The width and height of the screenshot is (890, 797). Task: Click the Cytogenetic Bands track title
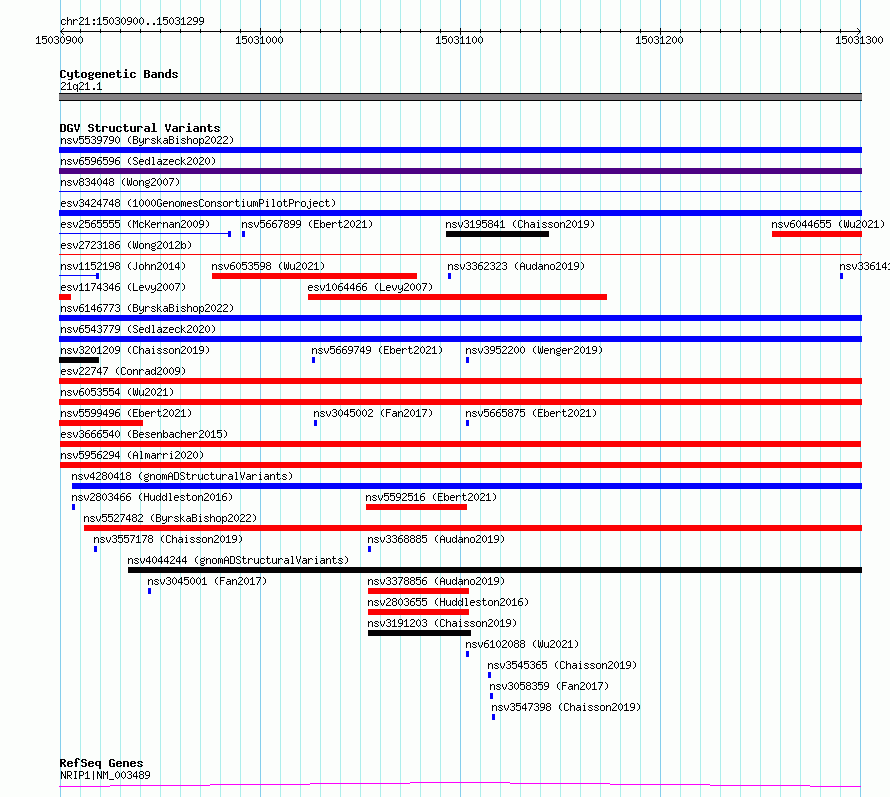pyautogui.click(x=119, y=74)
